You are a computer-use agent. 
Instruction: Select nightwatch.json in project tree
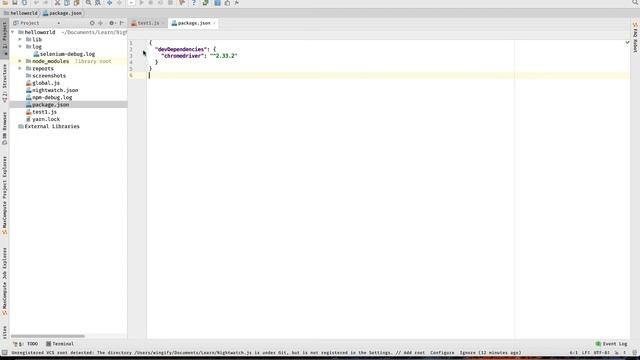click(x=52, y=90)
